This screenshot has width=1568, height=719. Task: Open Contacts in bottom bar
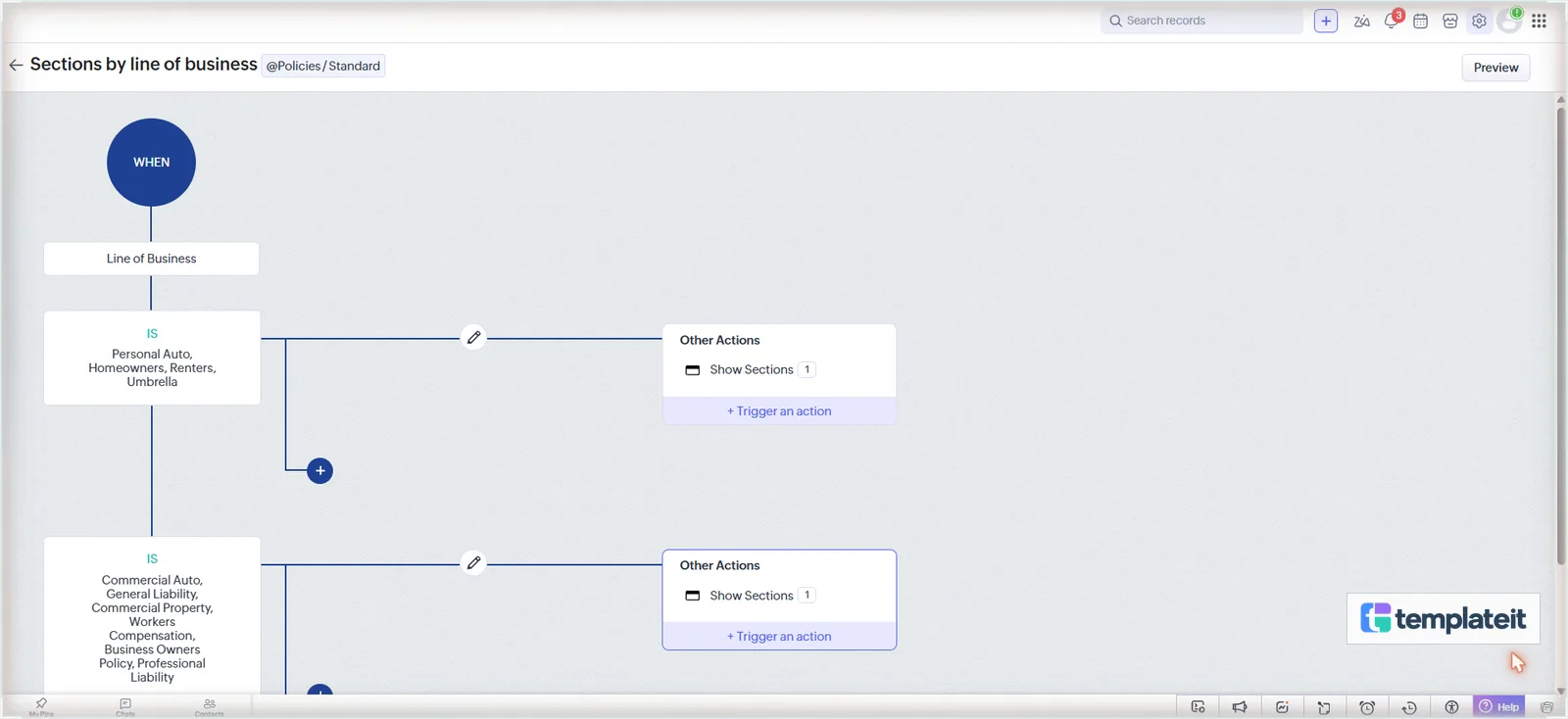click(x=209, y=707)
